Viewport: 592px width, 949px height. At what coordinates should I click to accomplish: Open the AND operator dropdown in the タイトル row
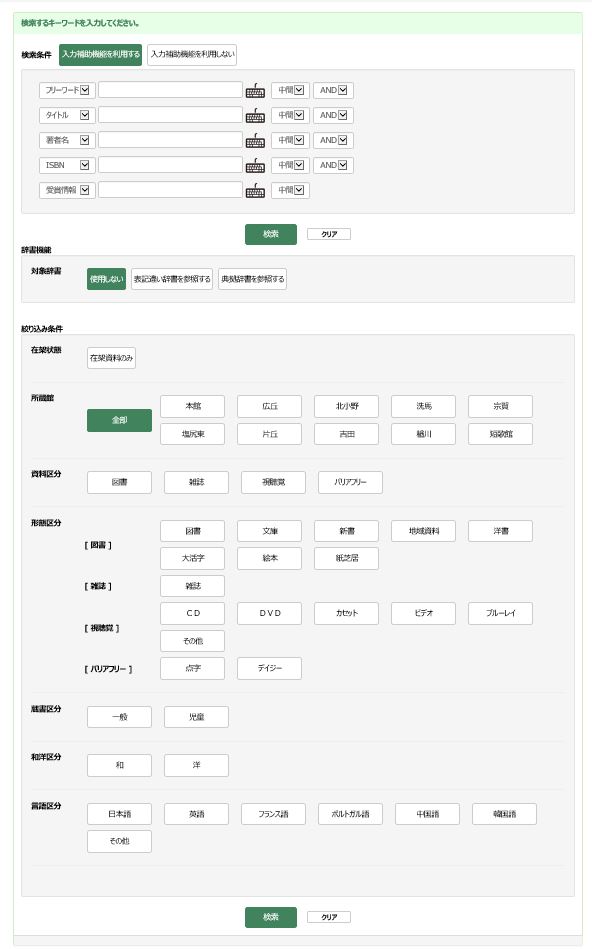[x=334, y=115]
